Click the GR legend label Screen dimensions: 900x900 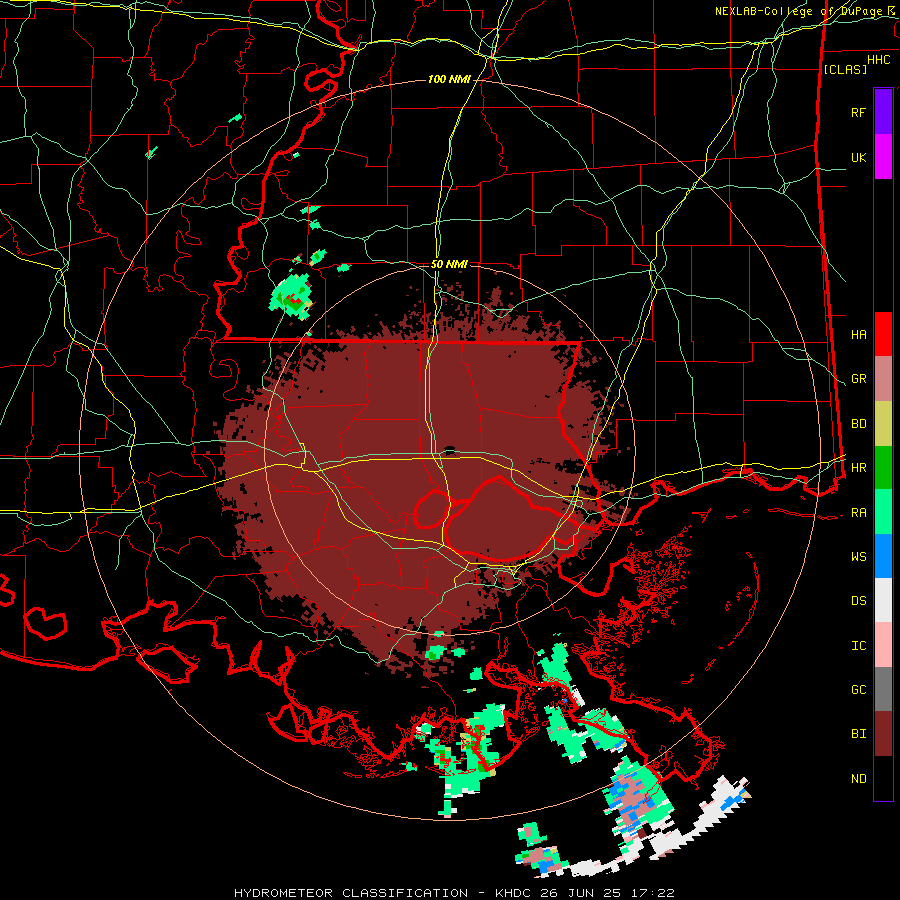click(x=858, y=379)
